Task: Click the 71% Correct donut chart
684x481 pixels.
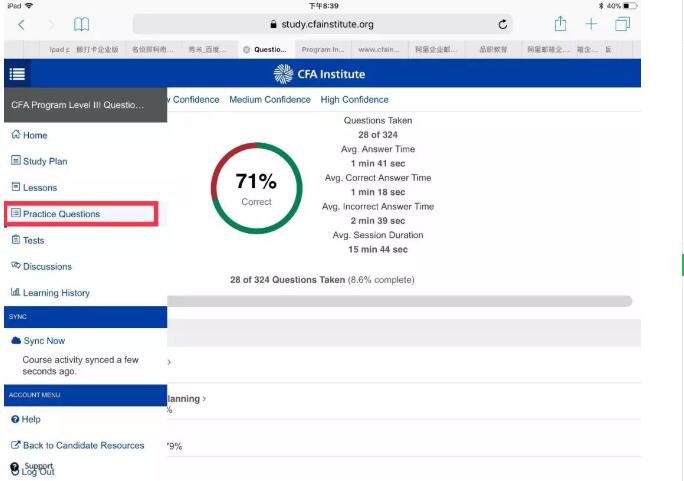Action: click(x=256, y=188)
